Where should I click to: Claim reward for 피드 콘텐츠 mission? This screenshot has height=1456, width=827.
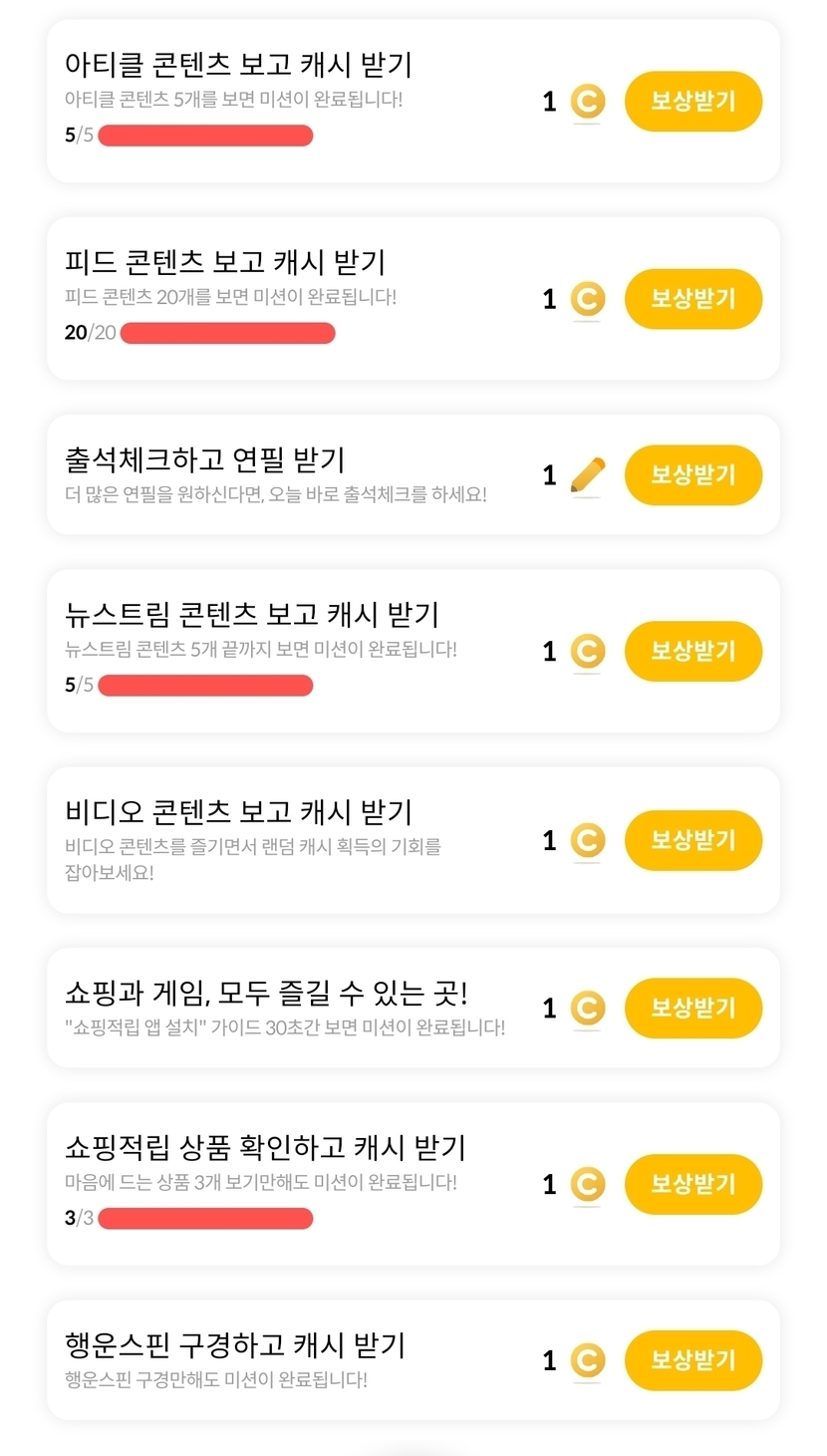(692, 299)
